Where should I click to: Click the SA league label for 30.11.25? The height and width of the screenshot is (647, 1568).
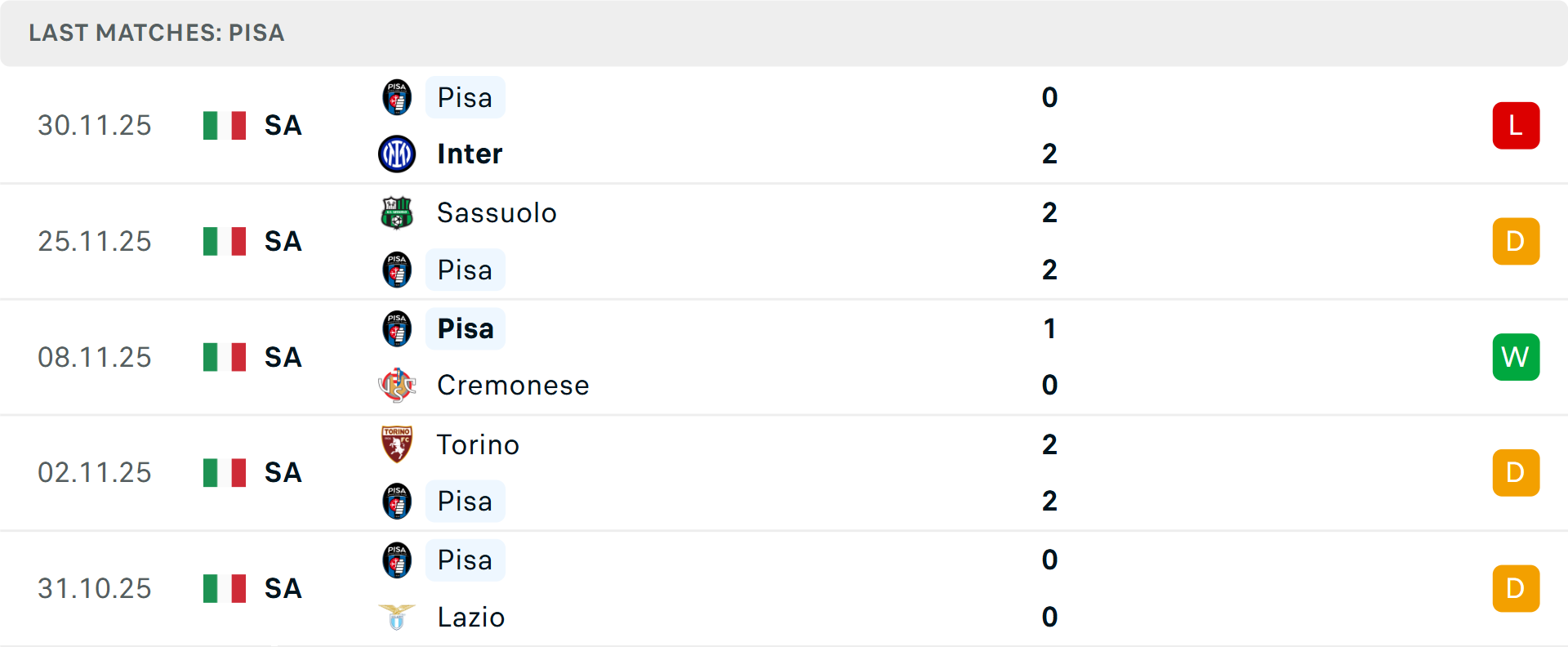coord(283,126)
